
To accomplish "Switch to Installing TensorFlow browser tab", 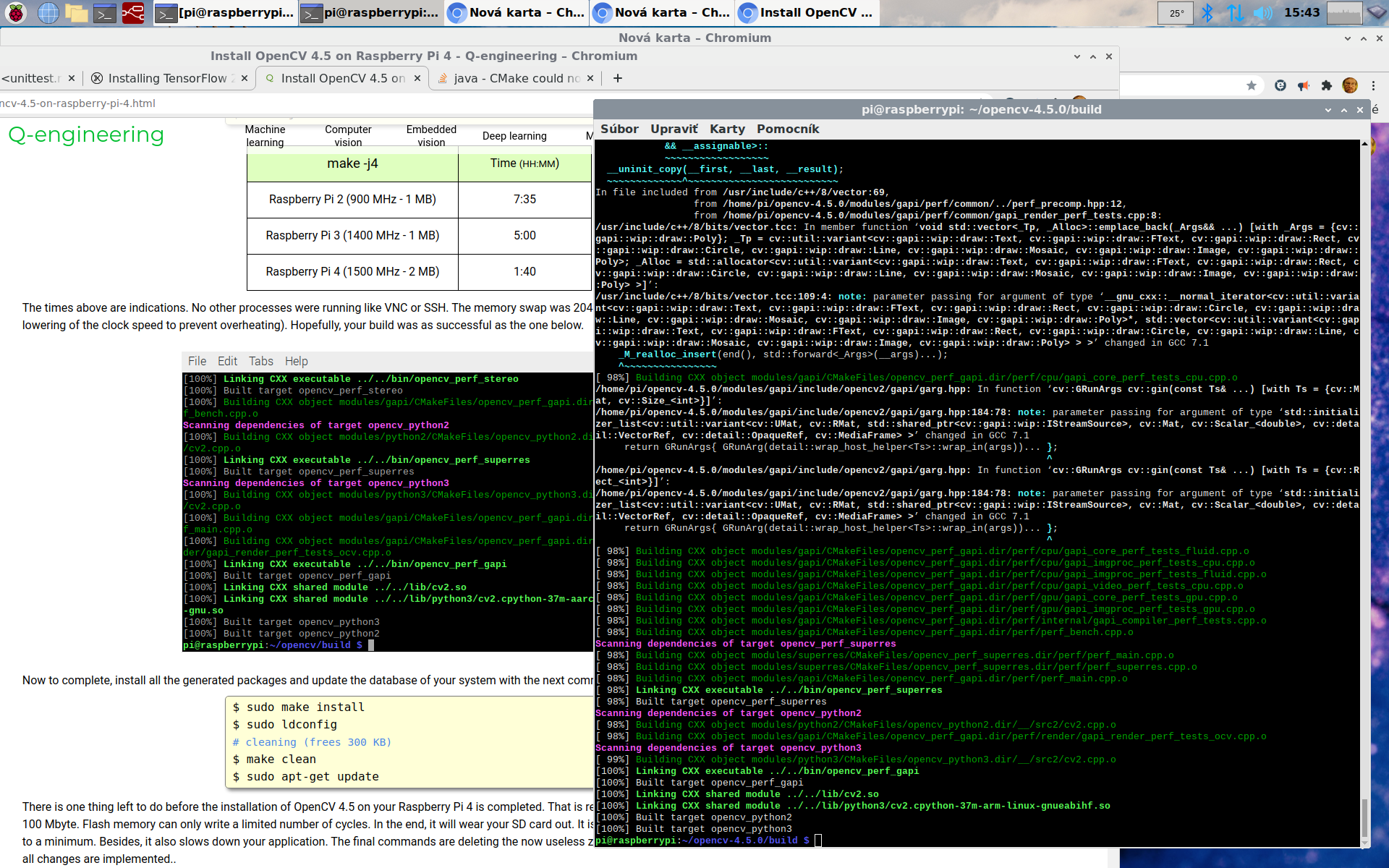I will coord(166,78).
